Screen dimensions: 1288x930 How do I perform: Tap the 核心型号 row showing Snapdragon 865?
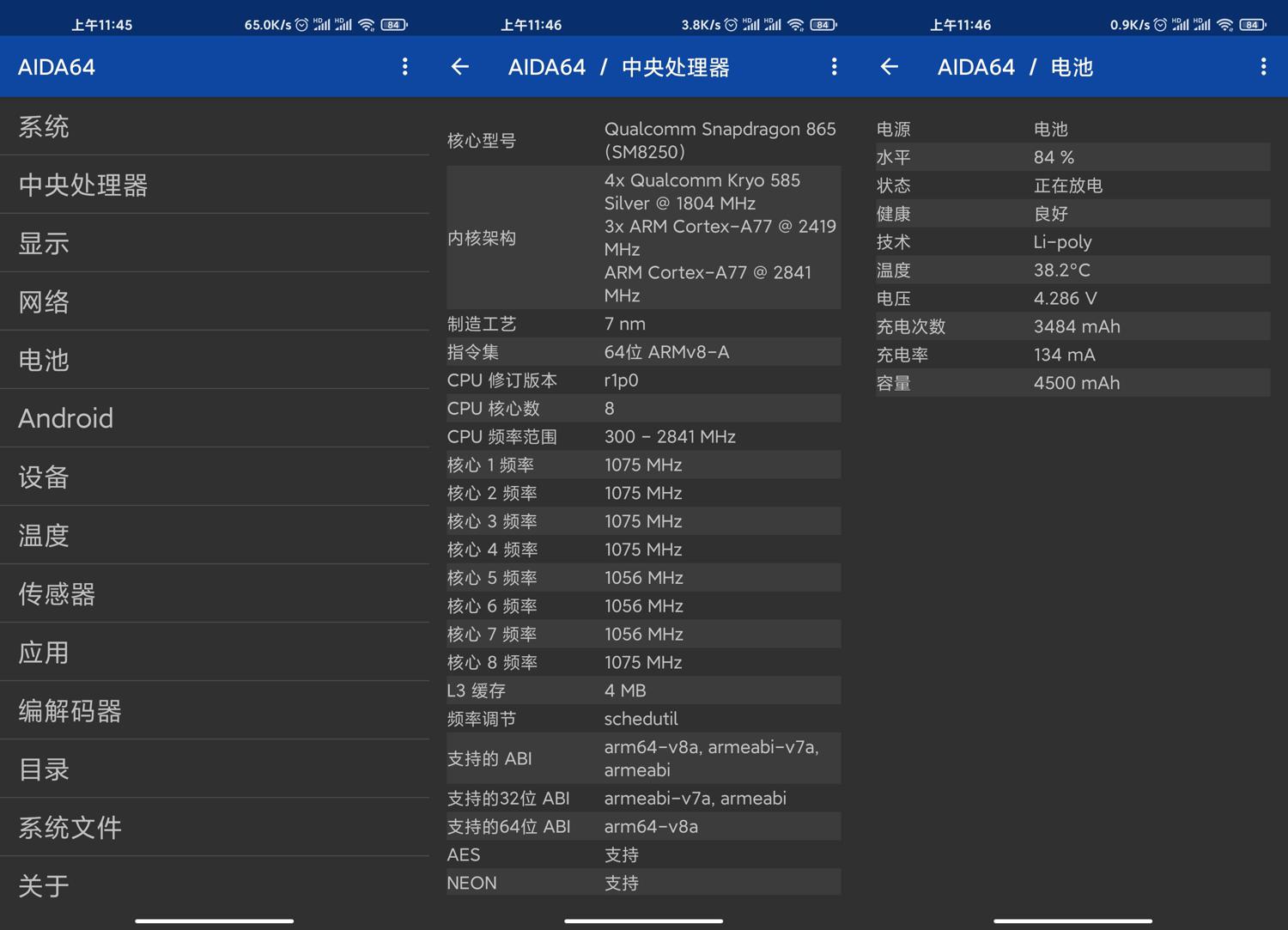pos(642,140)
